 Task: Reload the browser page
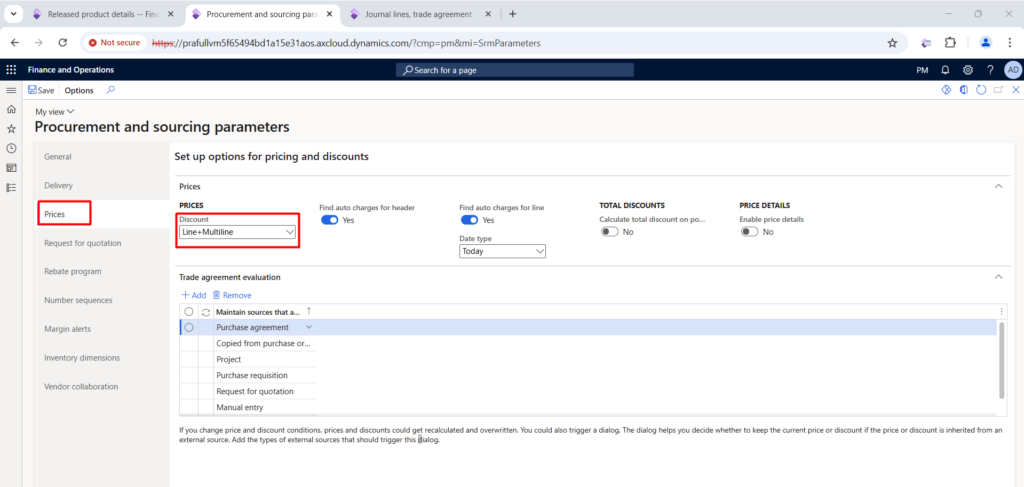click(63, 42)
